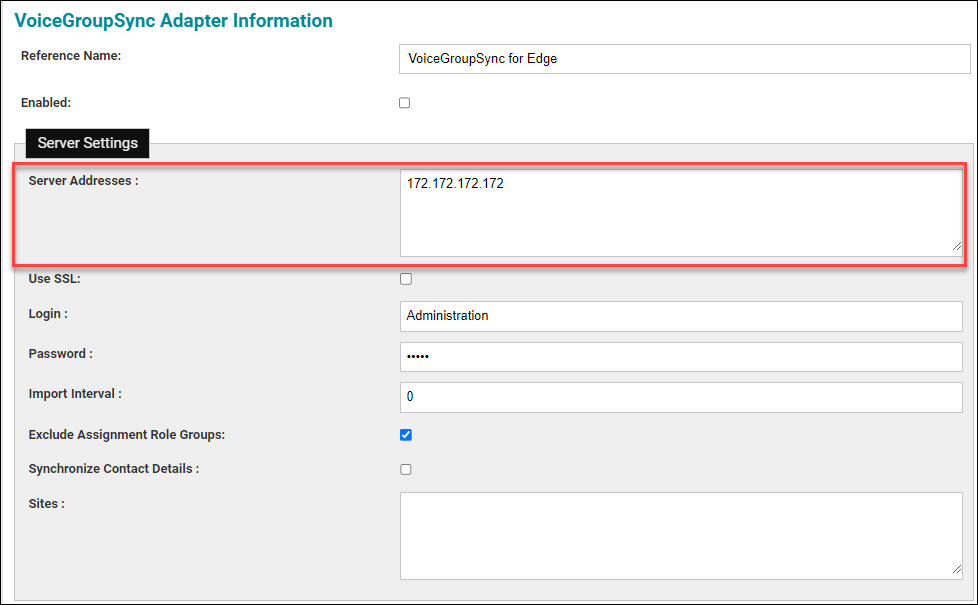Toggle the Use SSL checkbox
This screenshot has height=605, width=978.
pyautogui.click(x=405, y=279)
